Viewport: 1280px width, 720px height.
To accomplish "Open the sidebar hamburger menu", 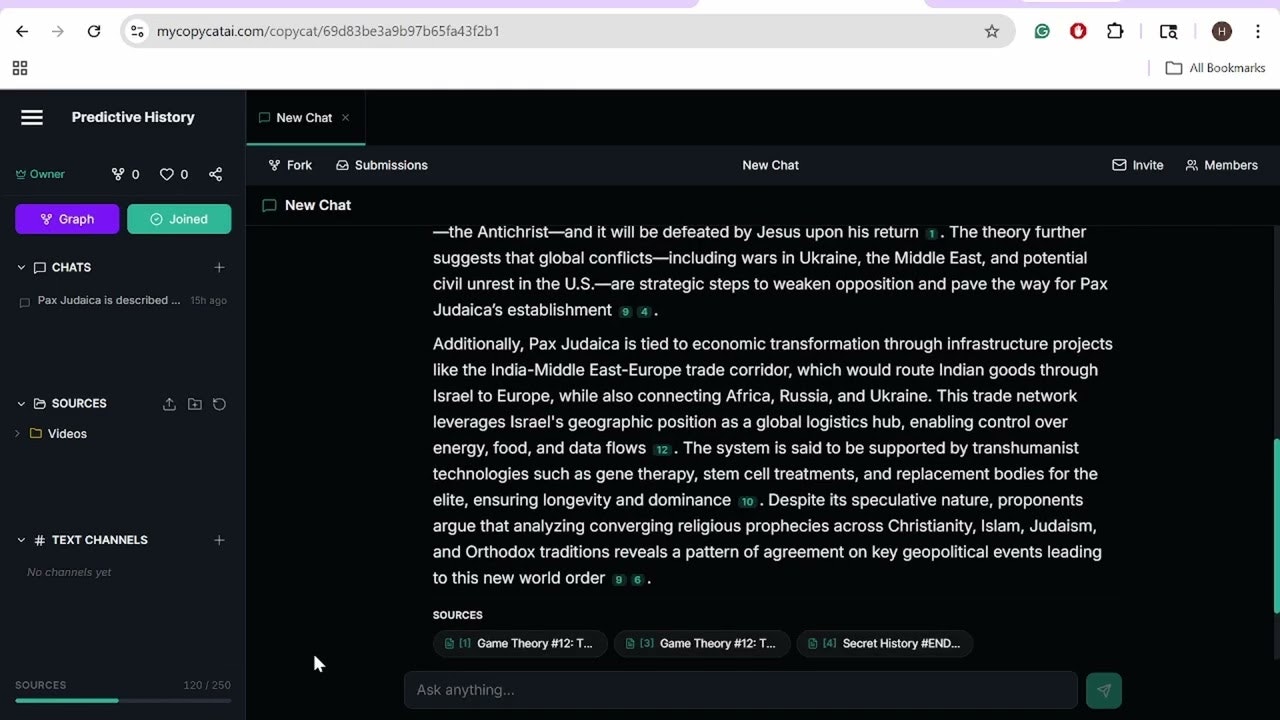I will (x=31, y=117).
